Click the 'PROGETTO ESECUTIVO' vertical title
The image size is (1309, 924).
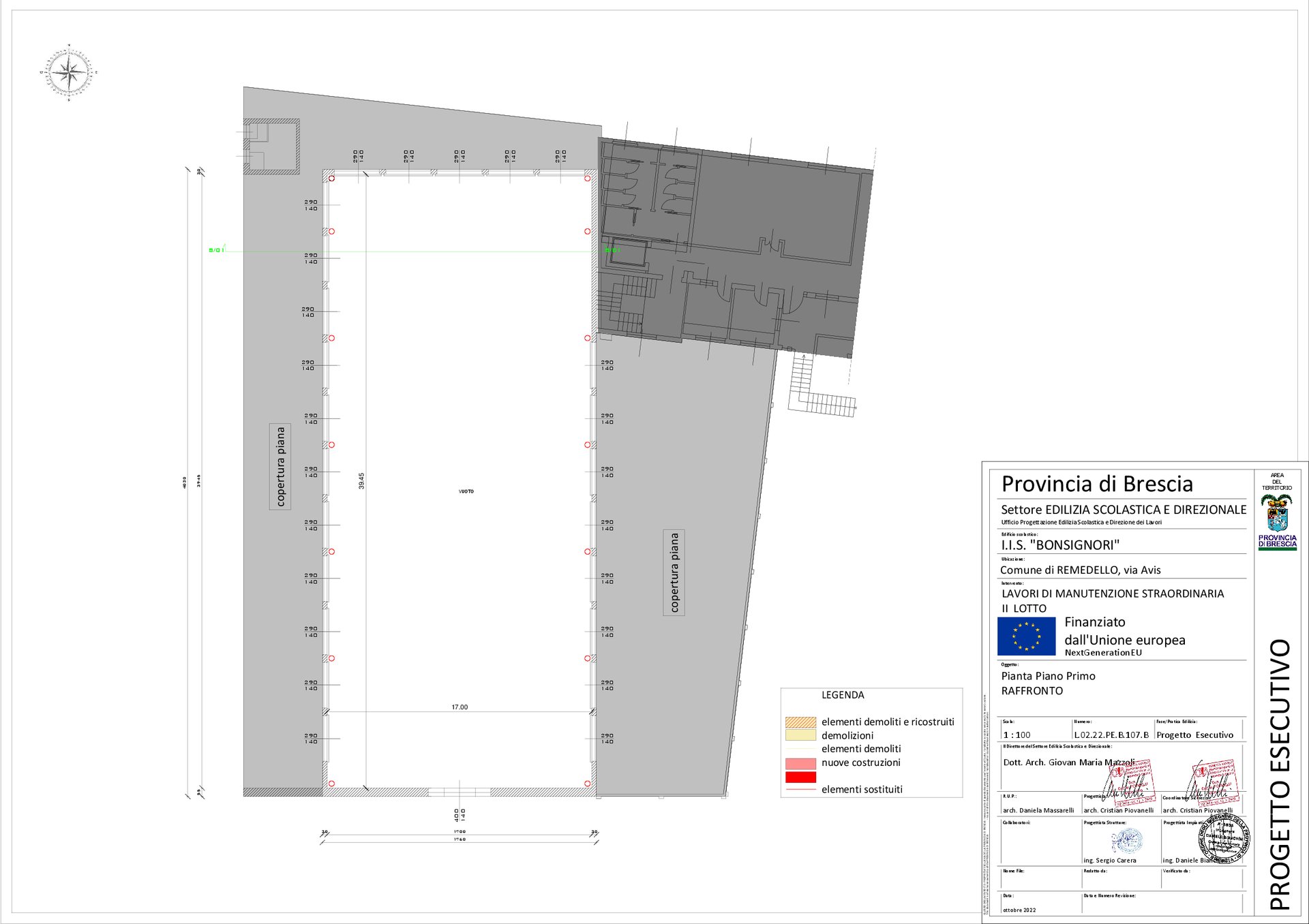pyautogui.click(x=1280, y=774)
